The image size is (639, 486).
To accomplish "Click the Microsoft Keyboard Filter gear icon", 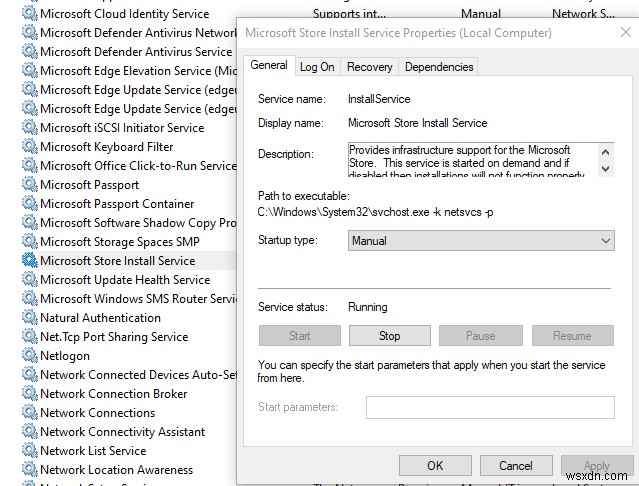I will [29, 147].
